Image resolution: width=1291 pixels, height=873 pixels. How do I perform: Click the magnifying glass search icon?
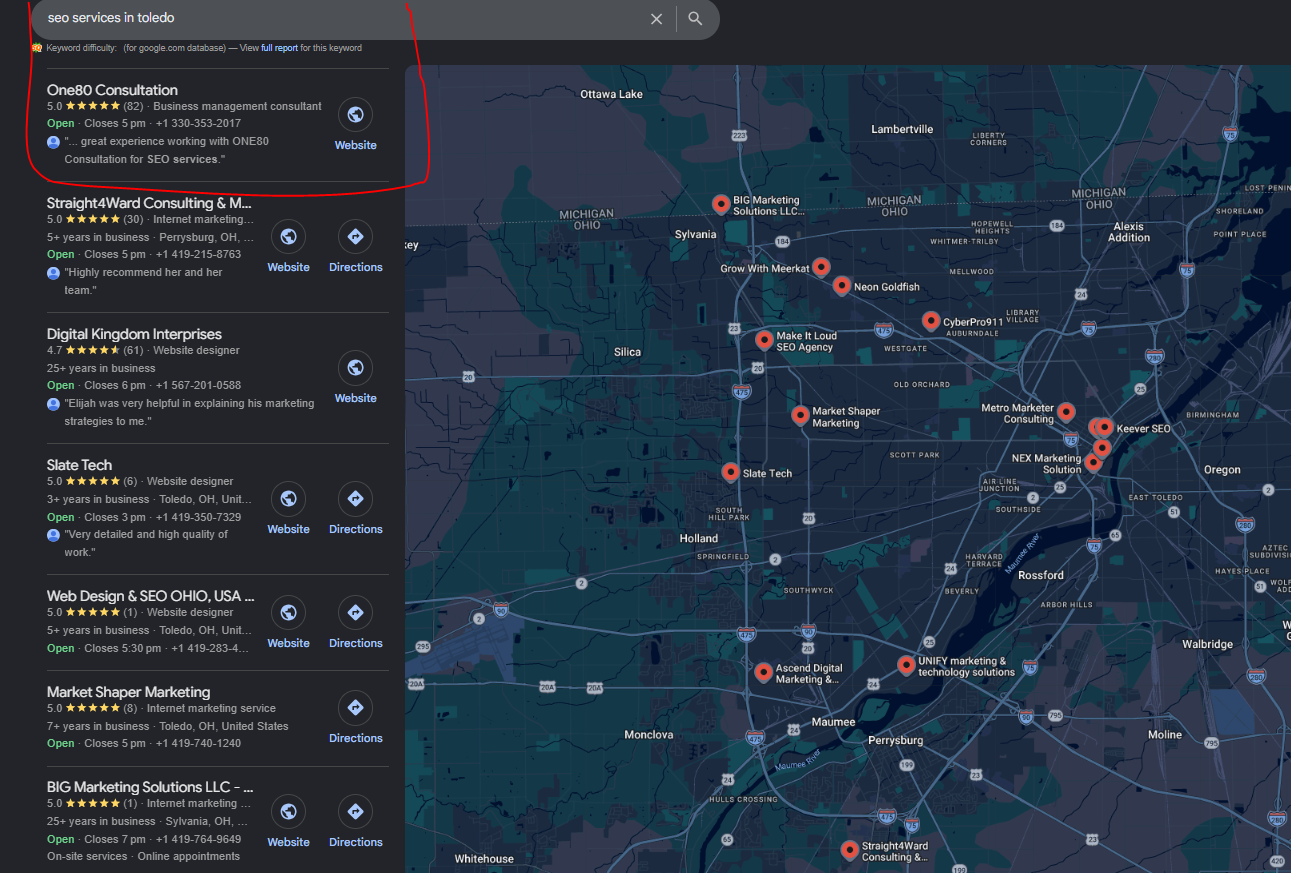[696, 19]
